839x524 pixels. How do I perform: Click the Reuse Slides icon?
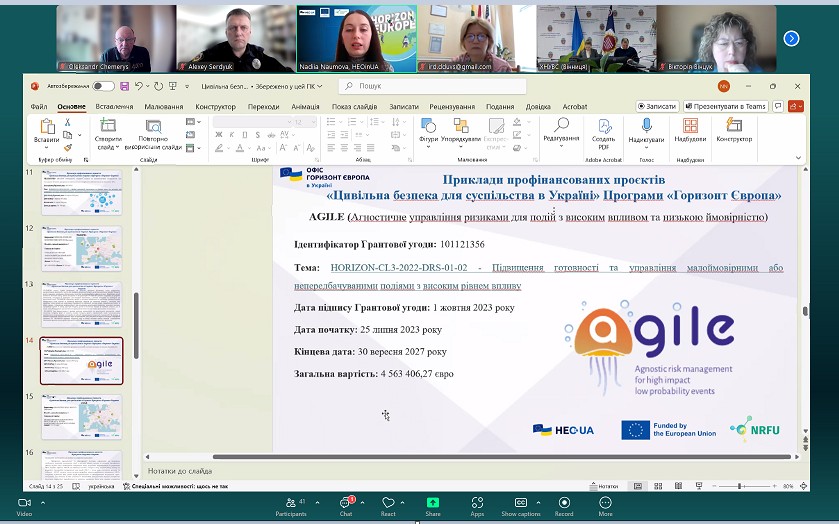(x=154, y=126)
